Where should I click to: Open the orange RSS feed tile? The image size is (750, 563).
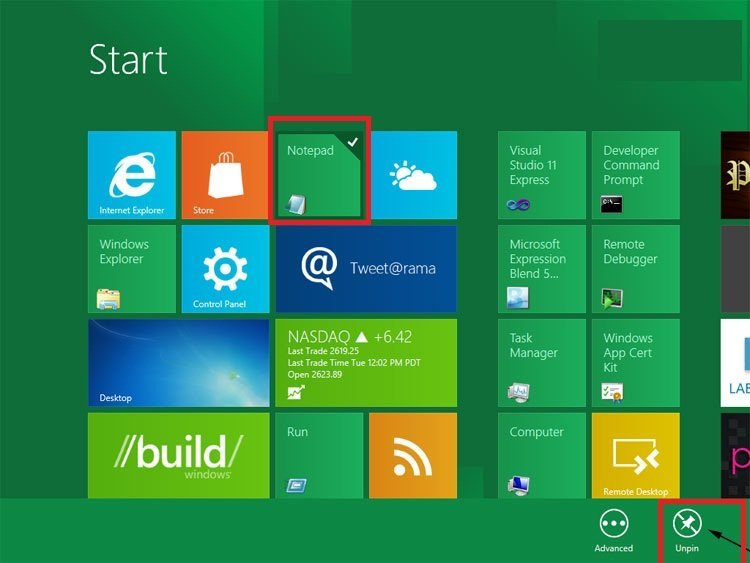point(413,455)
